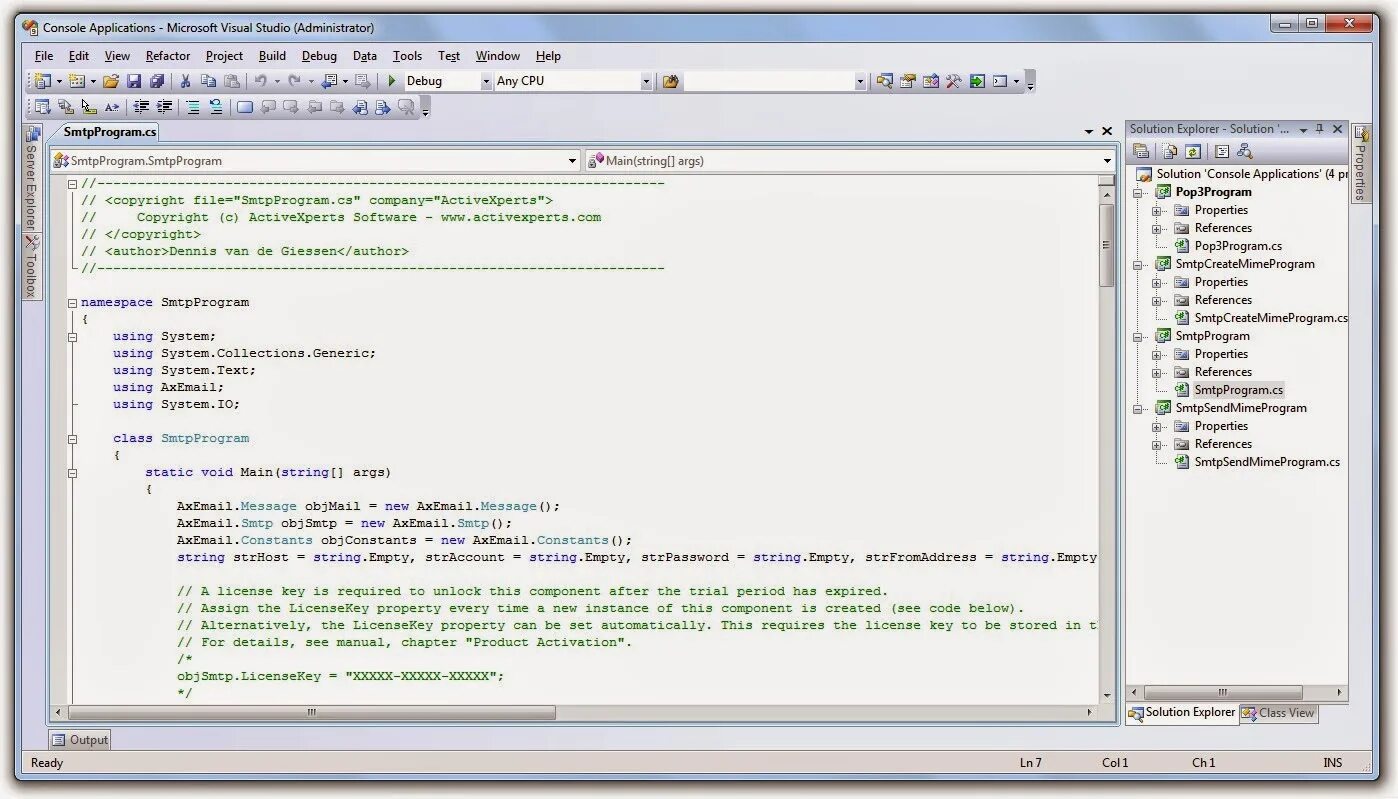
Task: Open the Toolbox hammer-and-wrench icon
Action: pos(953,81)
